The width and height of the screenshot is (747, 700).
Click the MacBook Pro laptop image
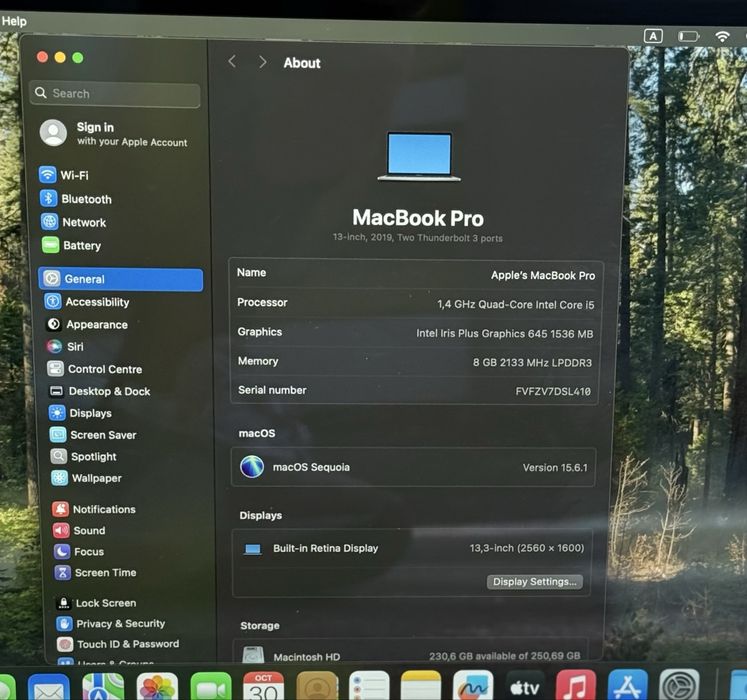[419, 156]
